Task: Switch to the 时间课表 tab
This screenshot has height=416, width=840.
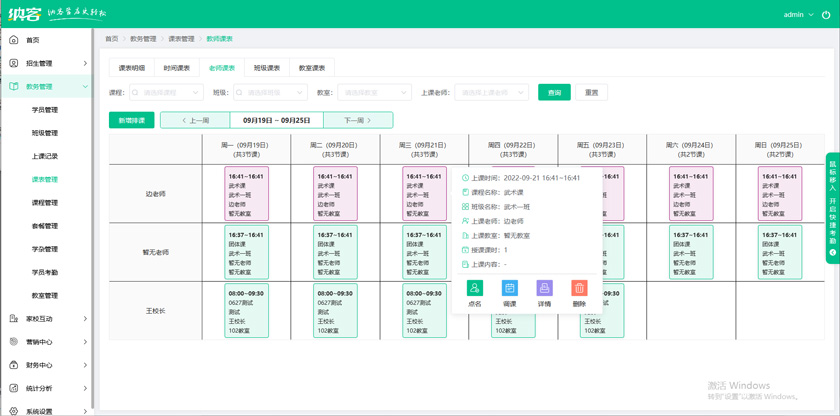Action: pyautogui.click(x=177, y=68)
